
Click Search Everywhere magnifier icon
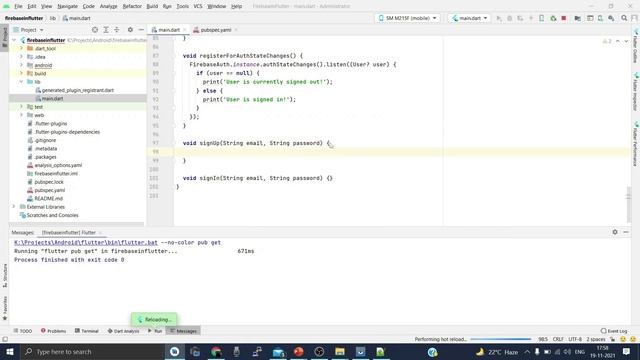click(x=624, y=18)
